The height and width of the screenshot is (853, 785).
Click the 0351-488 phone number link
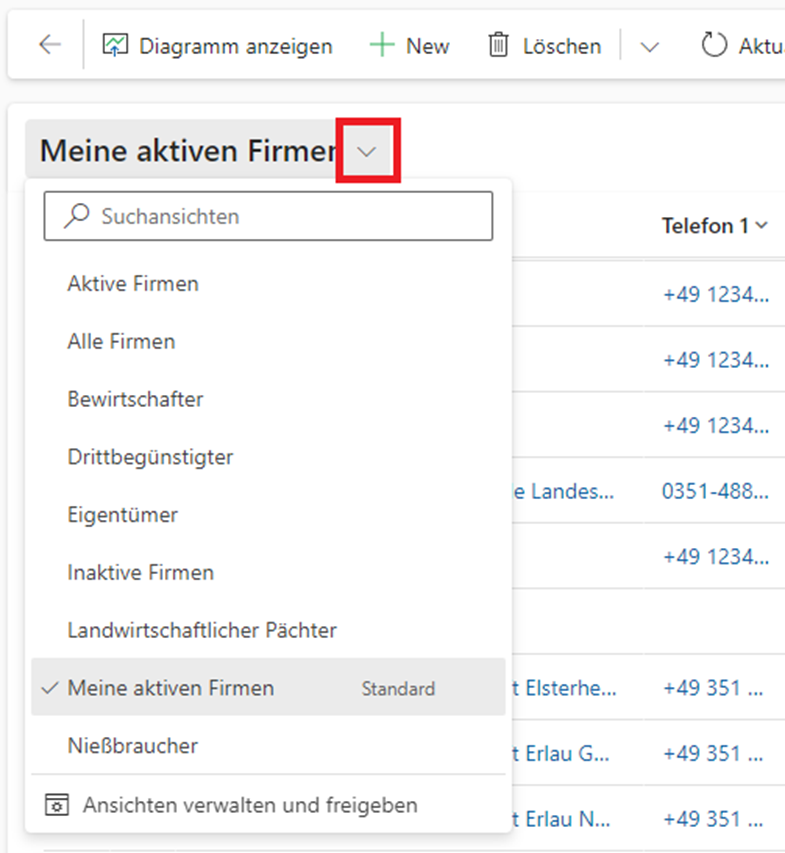click(x=715, y=491)
